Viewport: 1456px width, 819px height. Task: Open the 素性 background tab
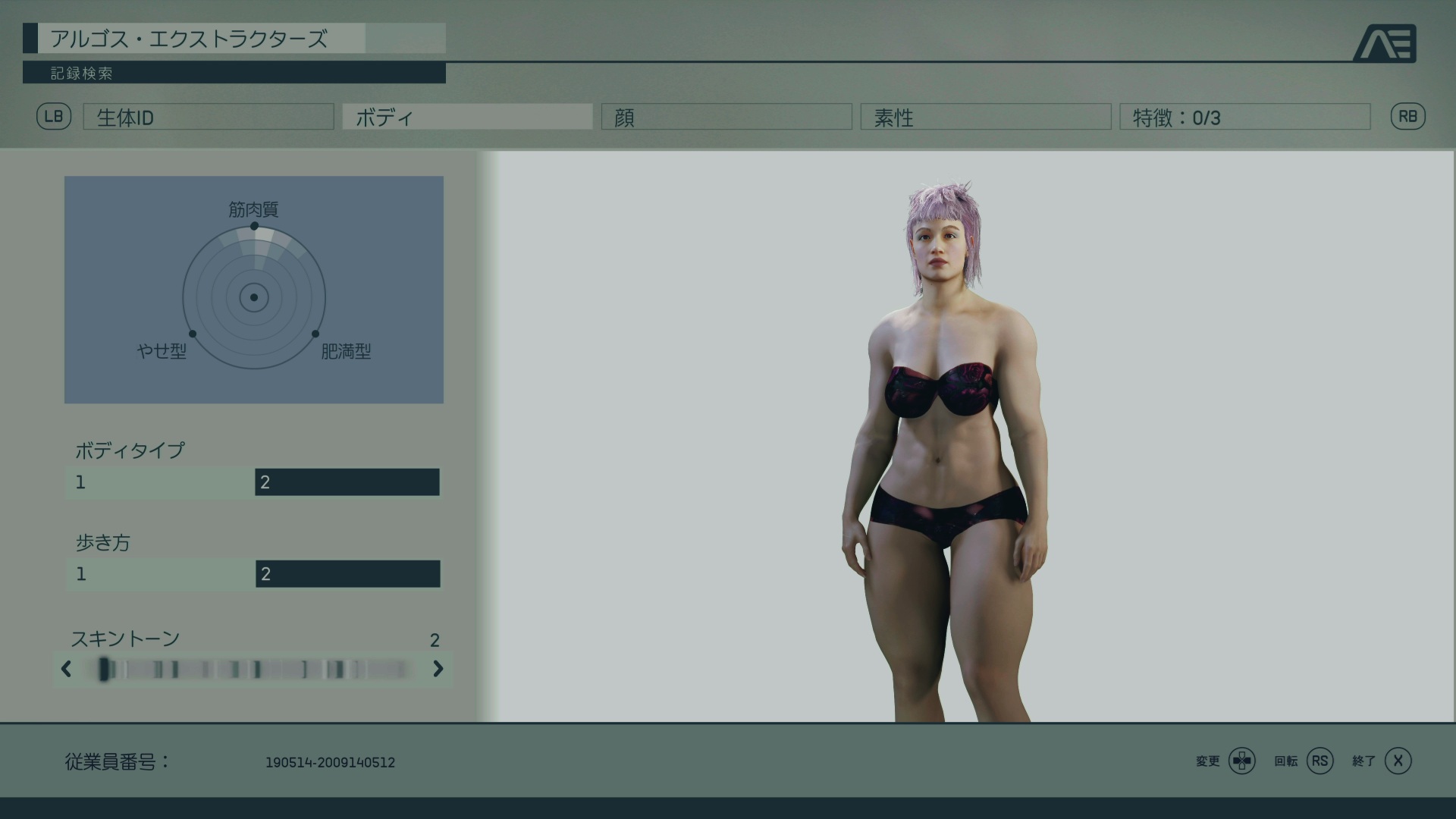point(985,118)
